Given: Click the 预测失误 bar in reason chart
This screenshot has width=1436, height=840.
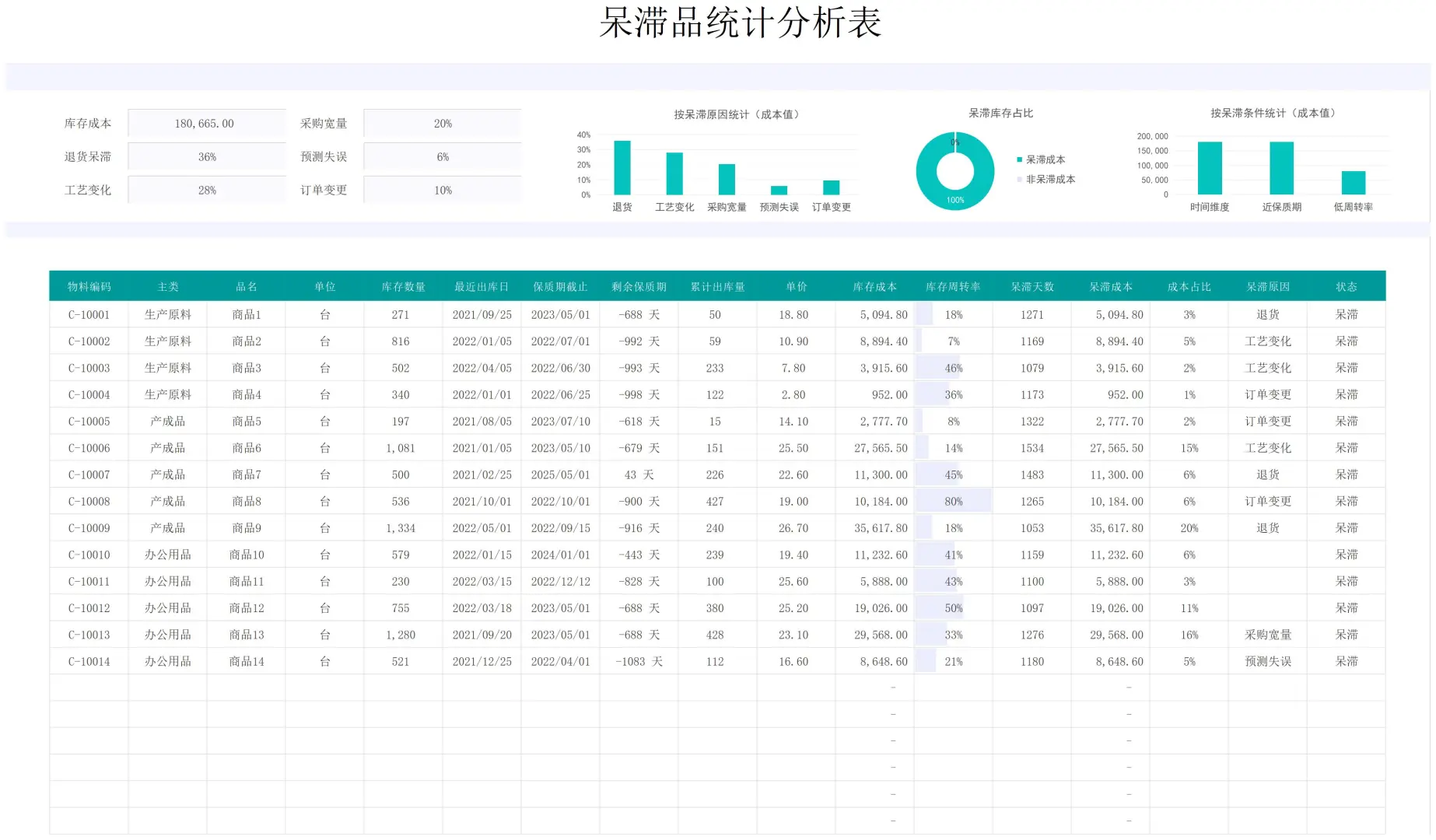Looking at the screenshot, I should [x=779, y=191].
